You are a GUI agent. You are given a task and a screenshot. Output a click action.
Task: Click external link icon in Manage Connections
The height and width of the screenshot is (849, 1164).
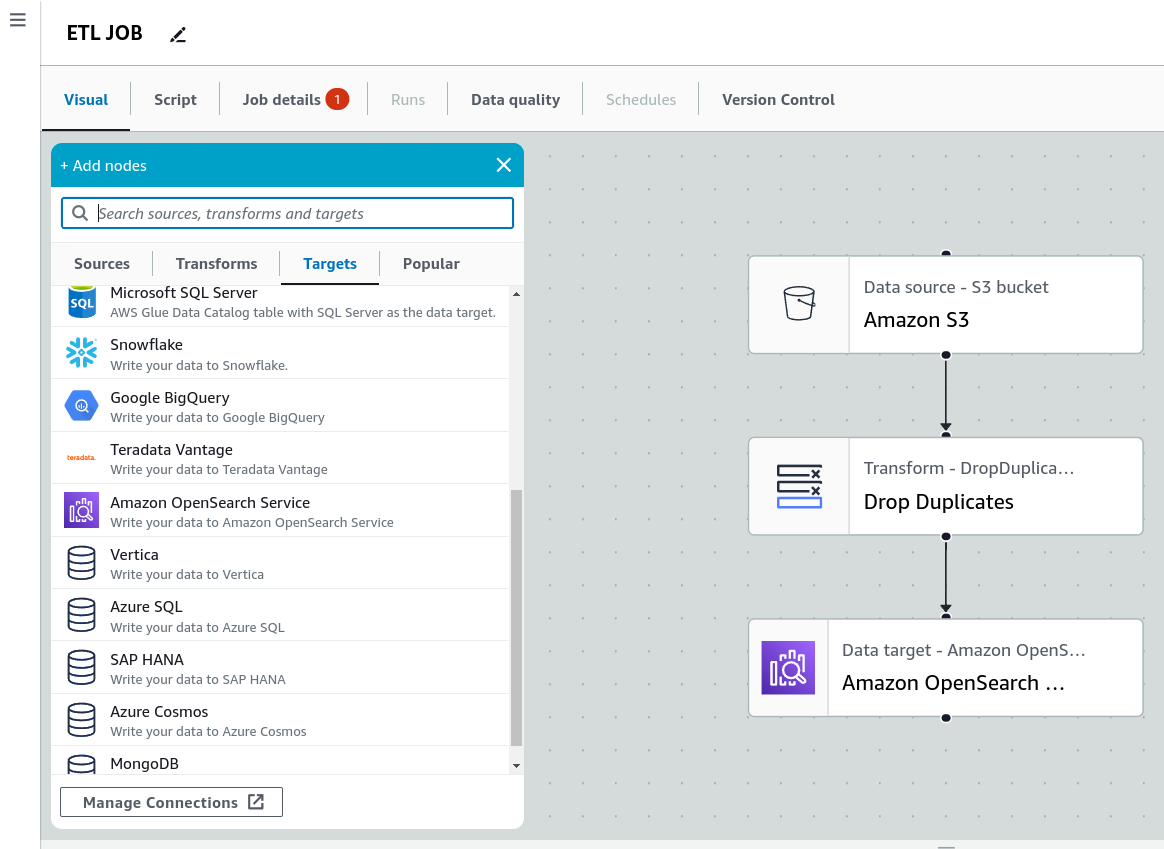256,802
